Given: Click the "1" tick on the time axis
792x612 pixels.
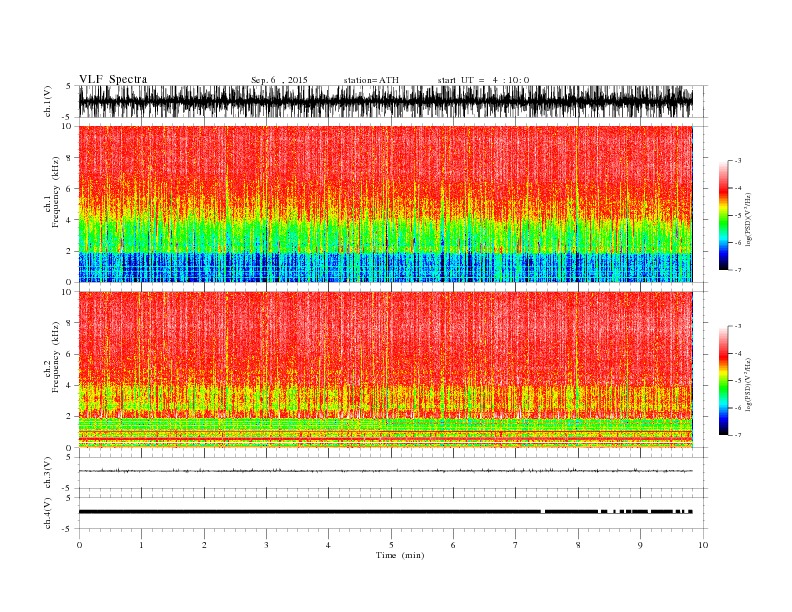Looking at the screenshot, I should point(141,545).
